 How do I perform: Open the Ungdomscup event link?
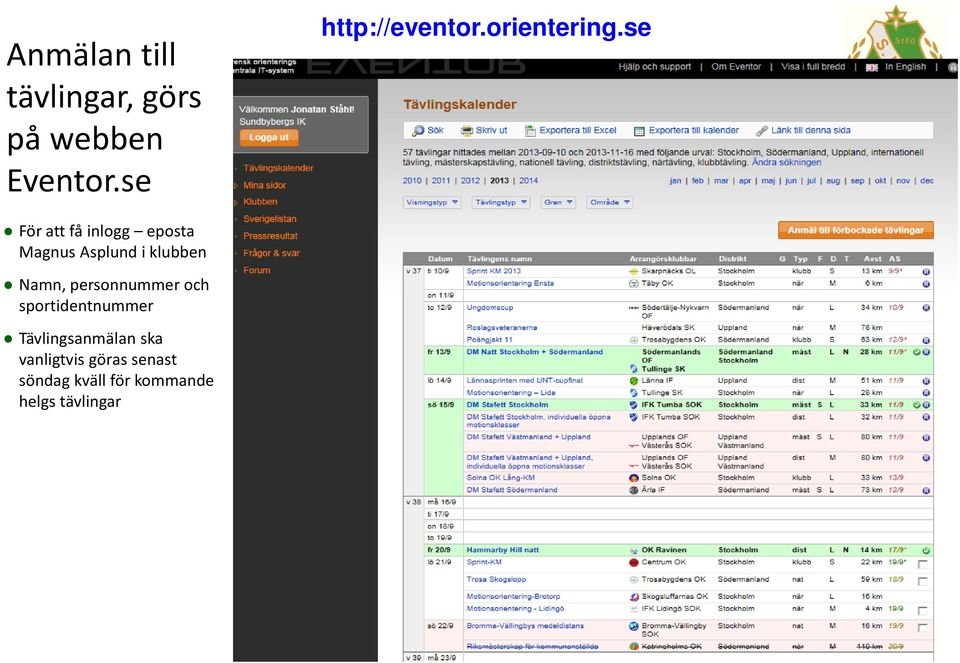coord(490,308)
